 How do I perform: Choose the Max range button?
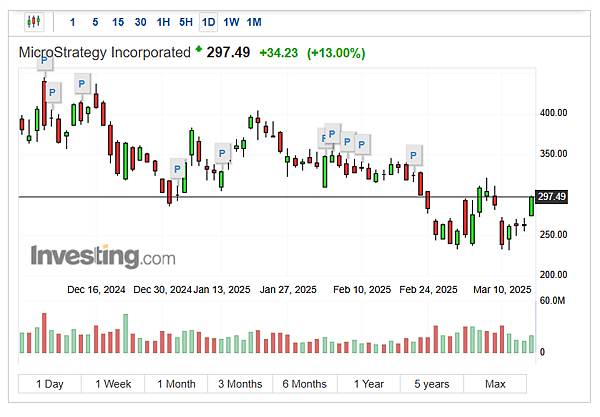(x=495, y=384)
